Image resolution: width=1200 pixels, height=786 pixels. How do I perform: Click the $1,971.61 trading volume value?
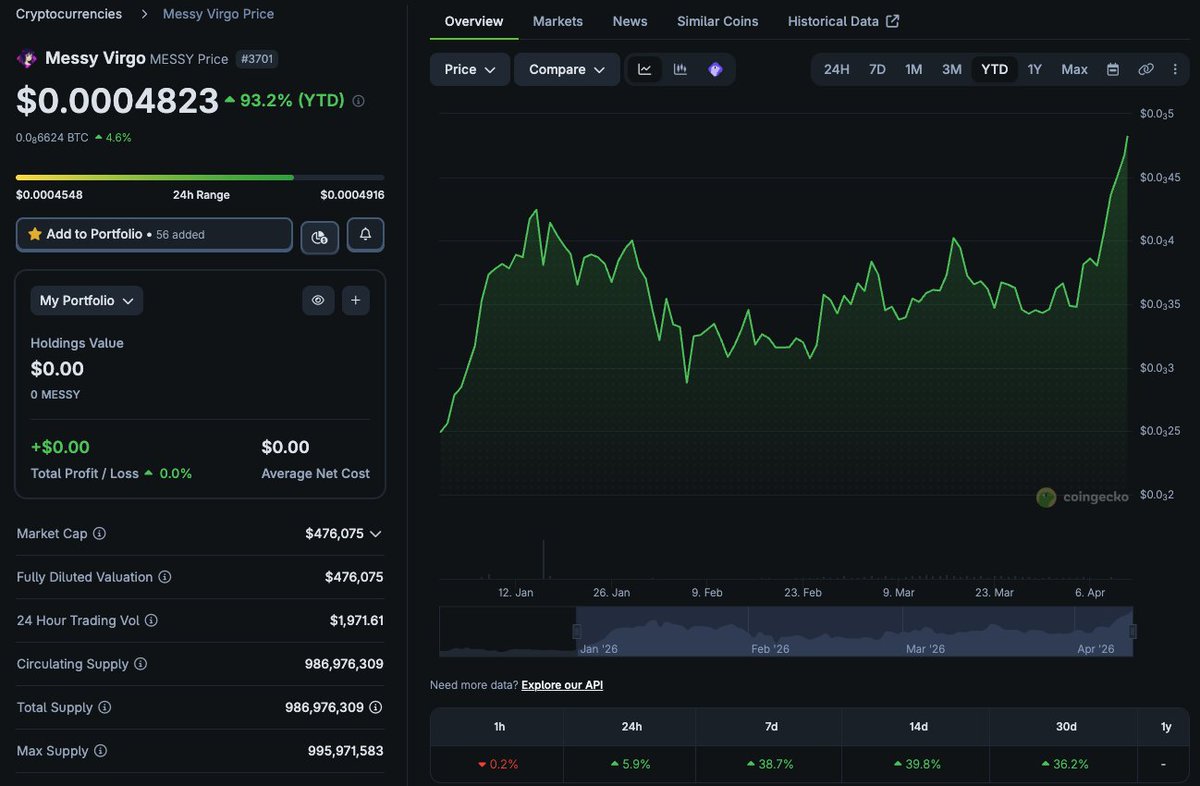357,621
